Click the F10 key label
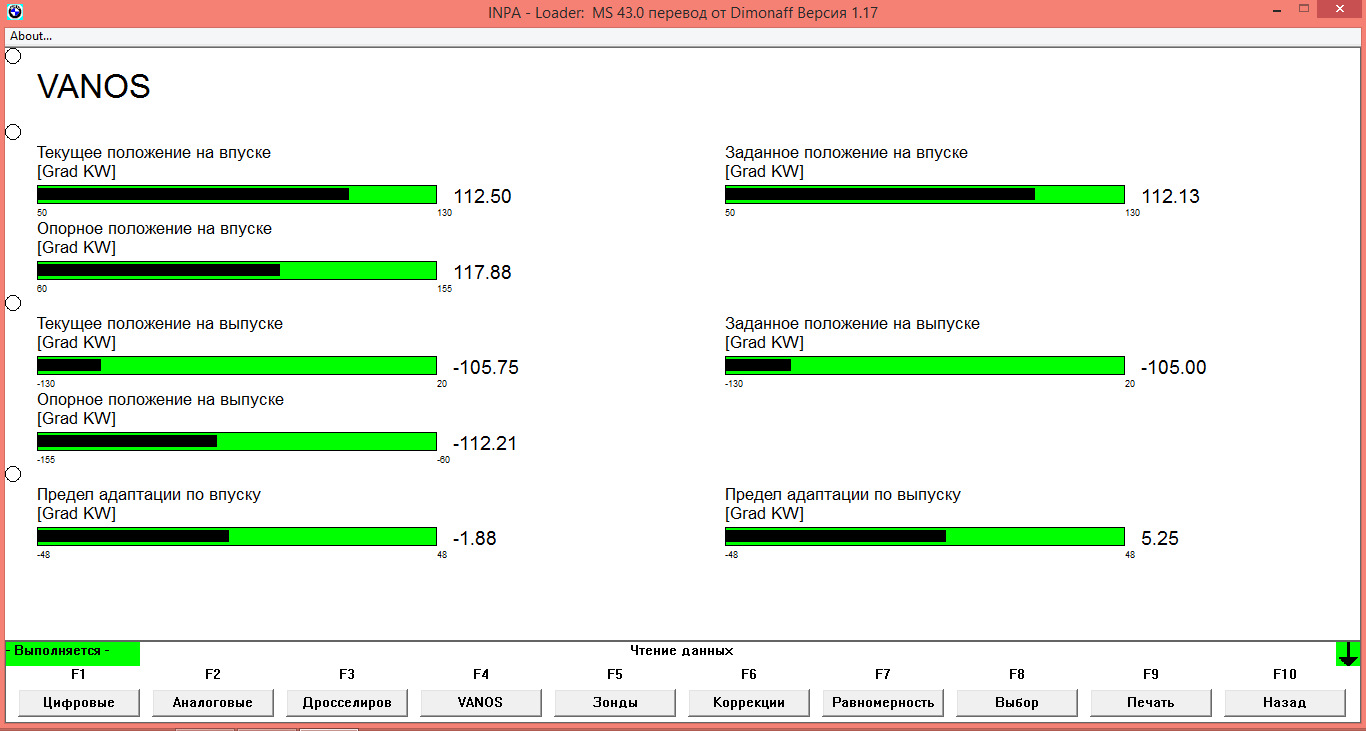 [1285, 675]
